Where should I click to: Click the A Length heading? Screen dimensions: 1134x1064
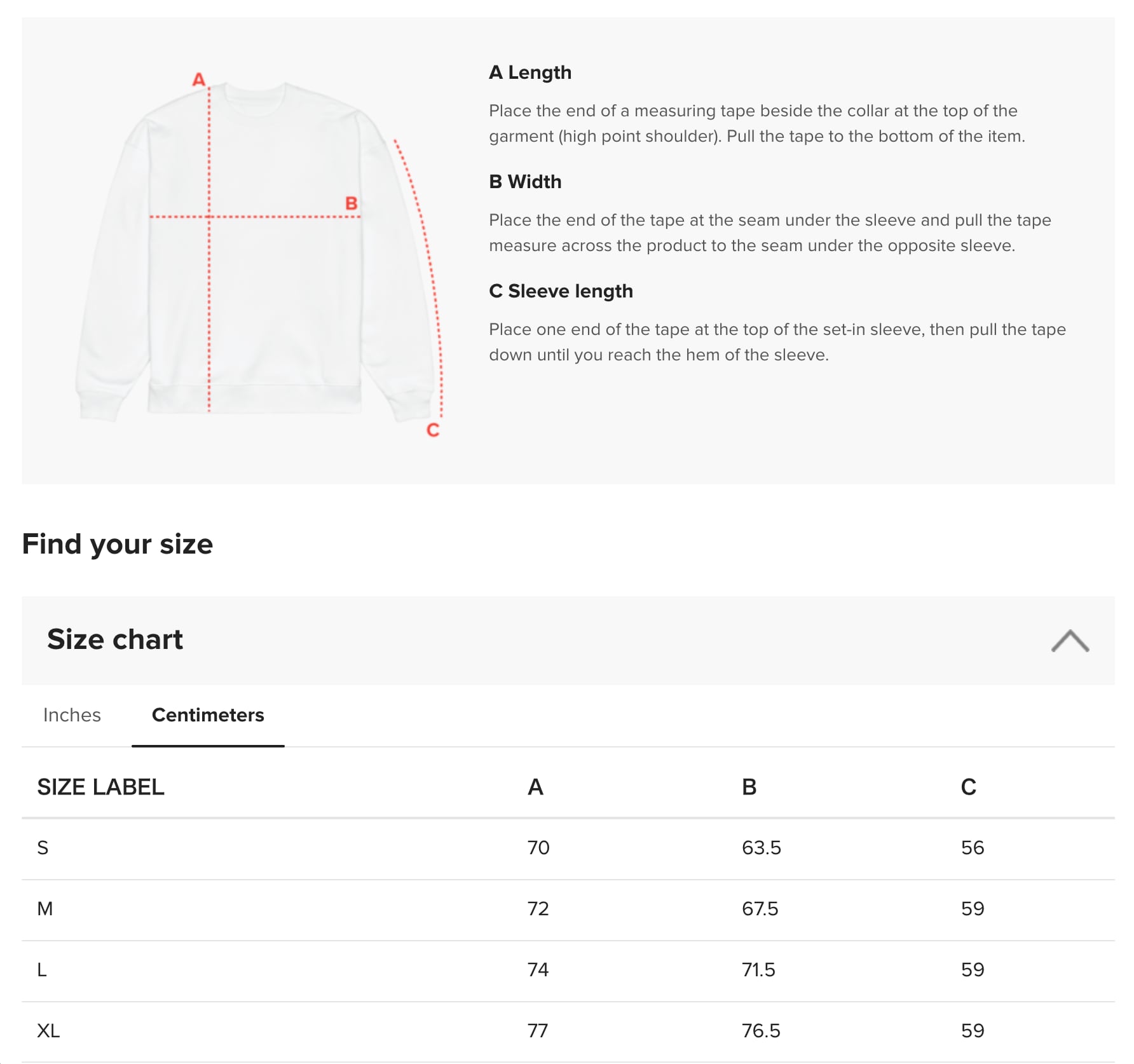(530, 72)
